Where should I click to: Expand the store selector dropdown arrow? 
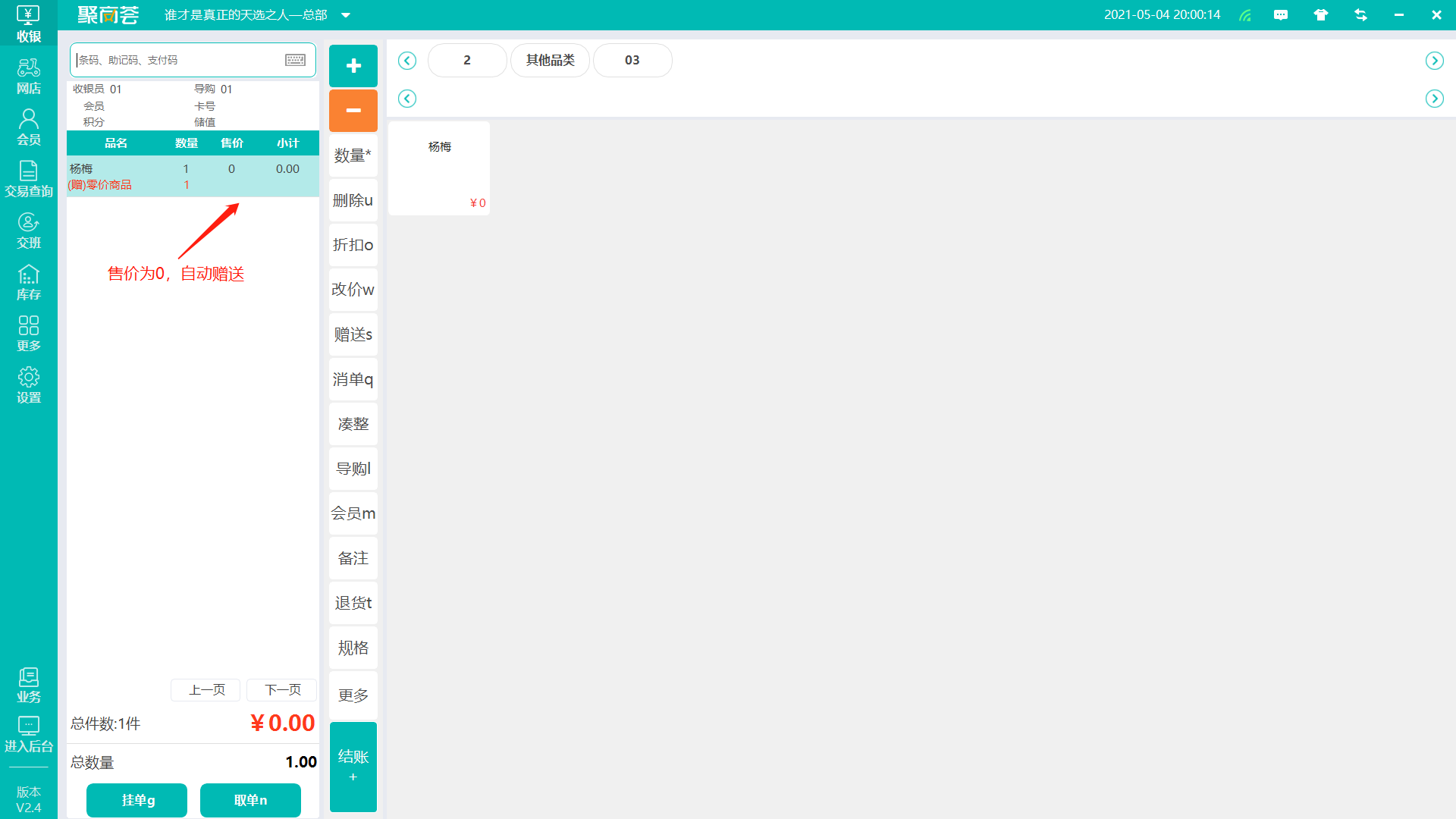[x=346, y=15]
